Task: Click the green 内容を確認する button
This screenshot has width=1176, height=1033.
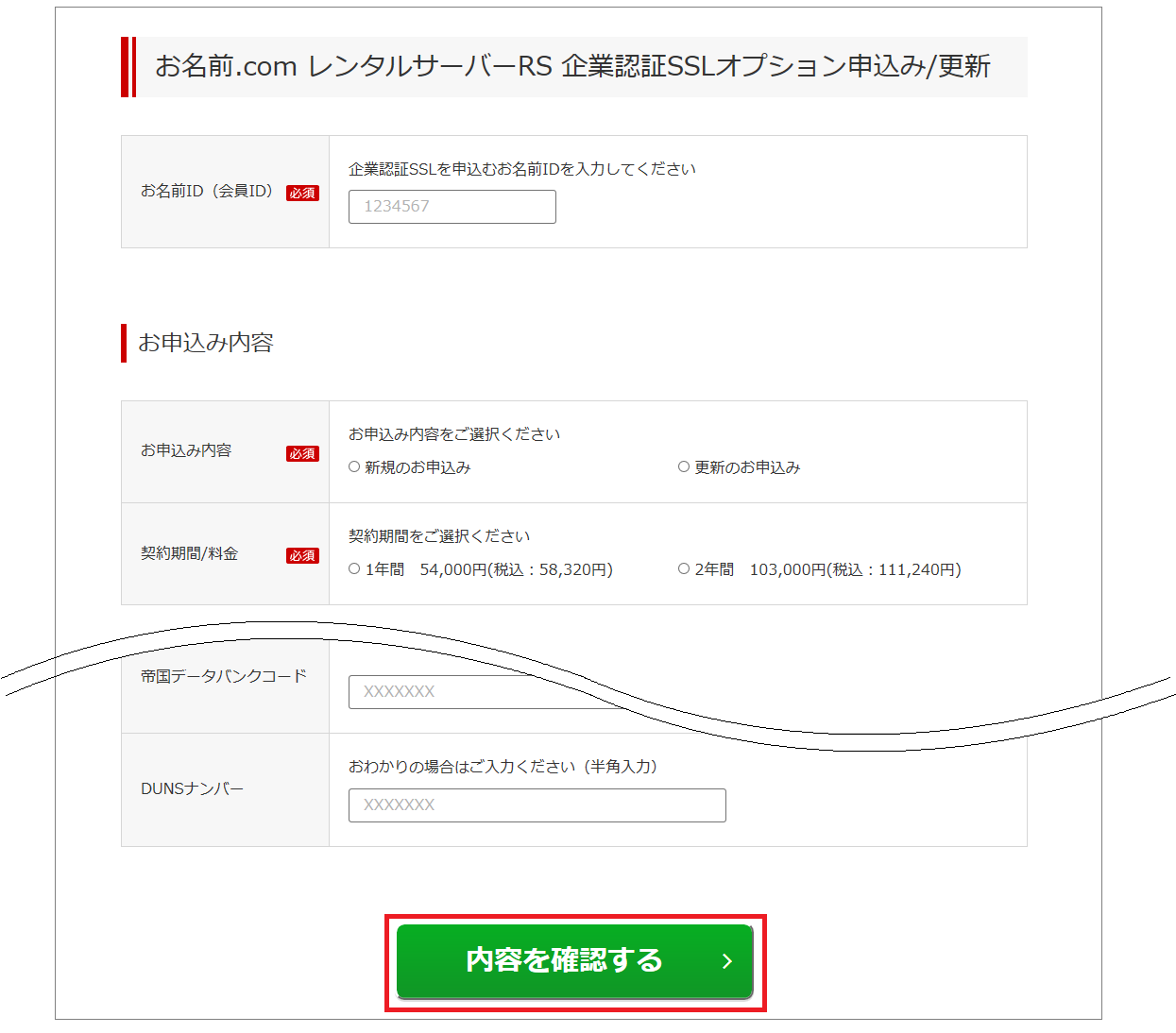Action: [574, 961]
